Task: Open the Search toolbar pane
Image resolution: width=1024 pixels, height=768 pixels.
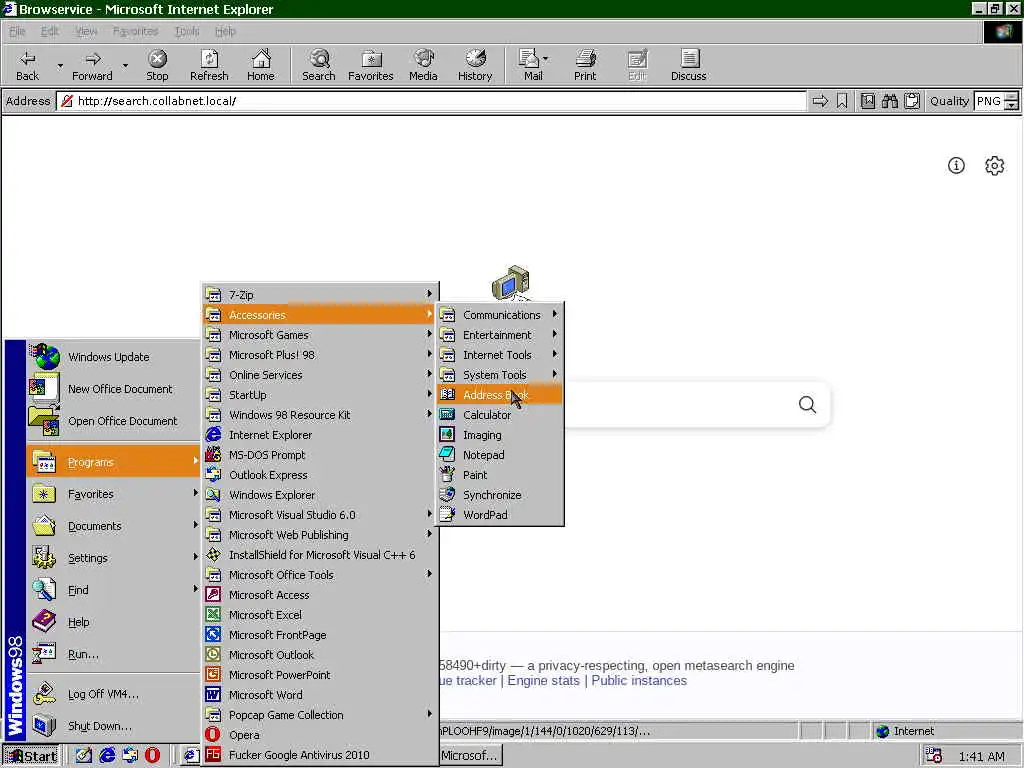Action: pyautogui.click(x=319, y=65)
